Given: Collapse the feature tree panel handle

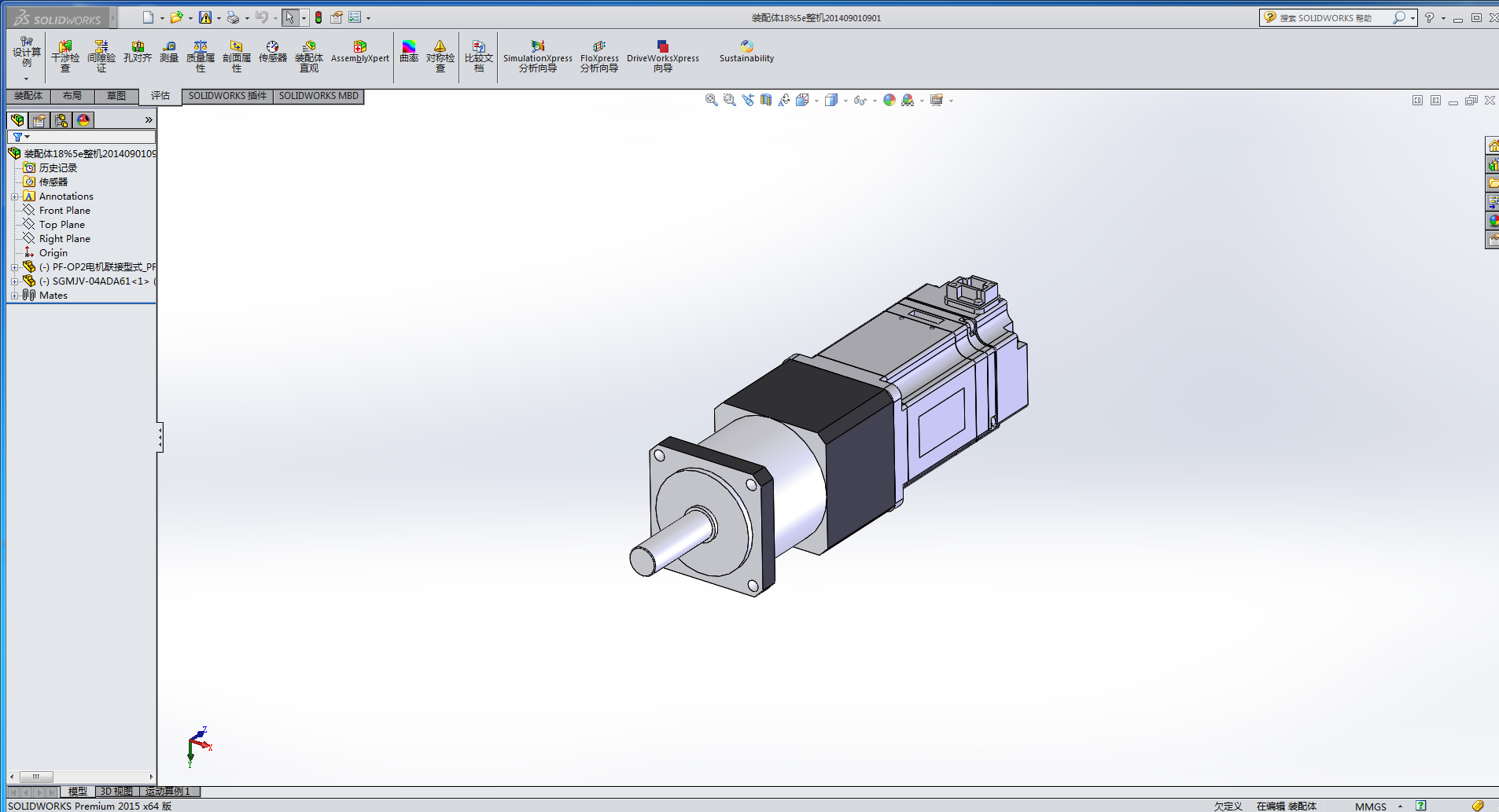Looking at the screenshot, I should [160, 437].
